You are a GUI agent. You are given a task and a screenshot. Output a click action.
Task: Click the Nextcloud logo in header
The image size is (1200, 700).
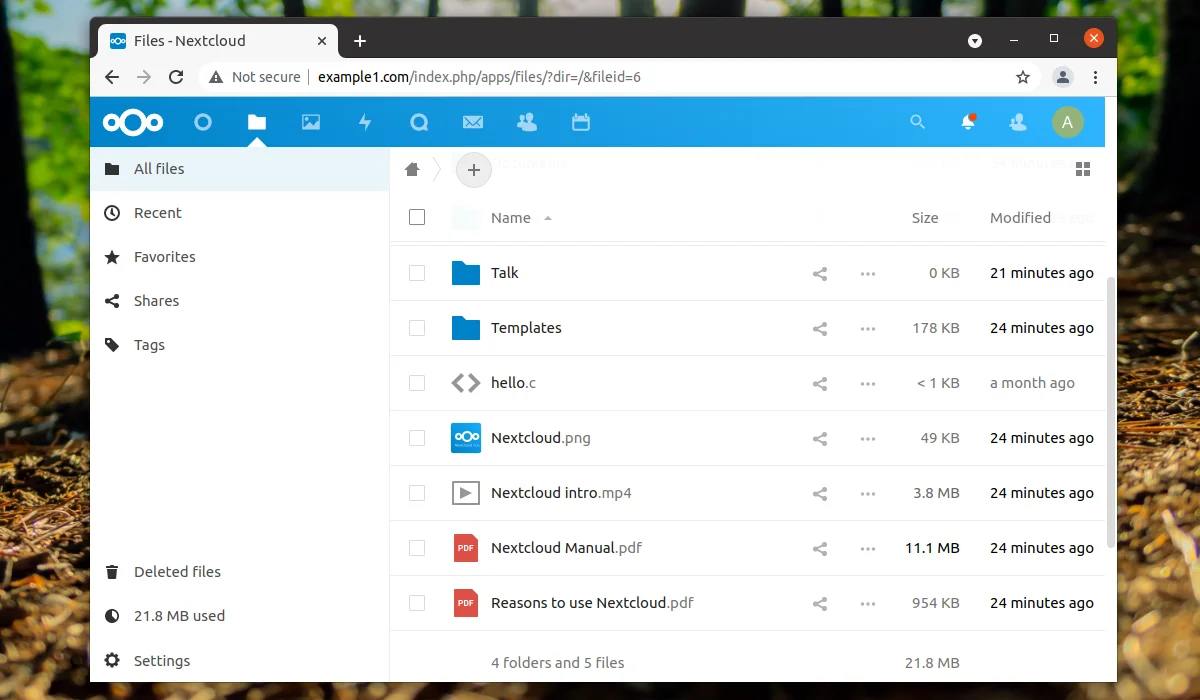pyautogui.click(x=133, y=122)
